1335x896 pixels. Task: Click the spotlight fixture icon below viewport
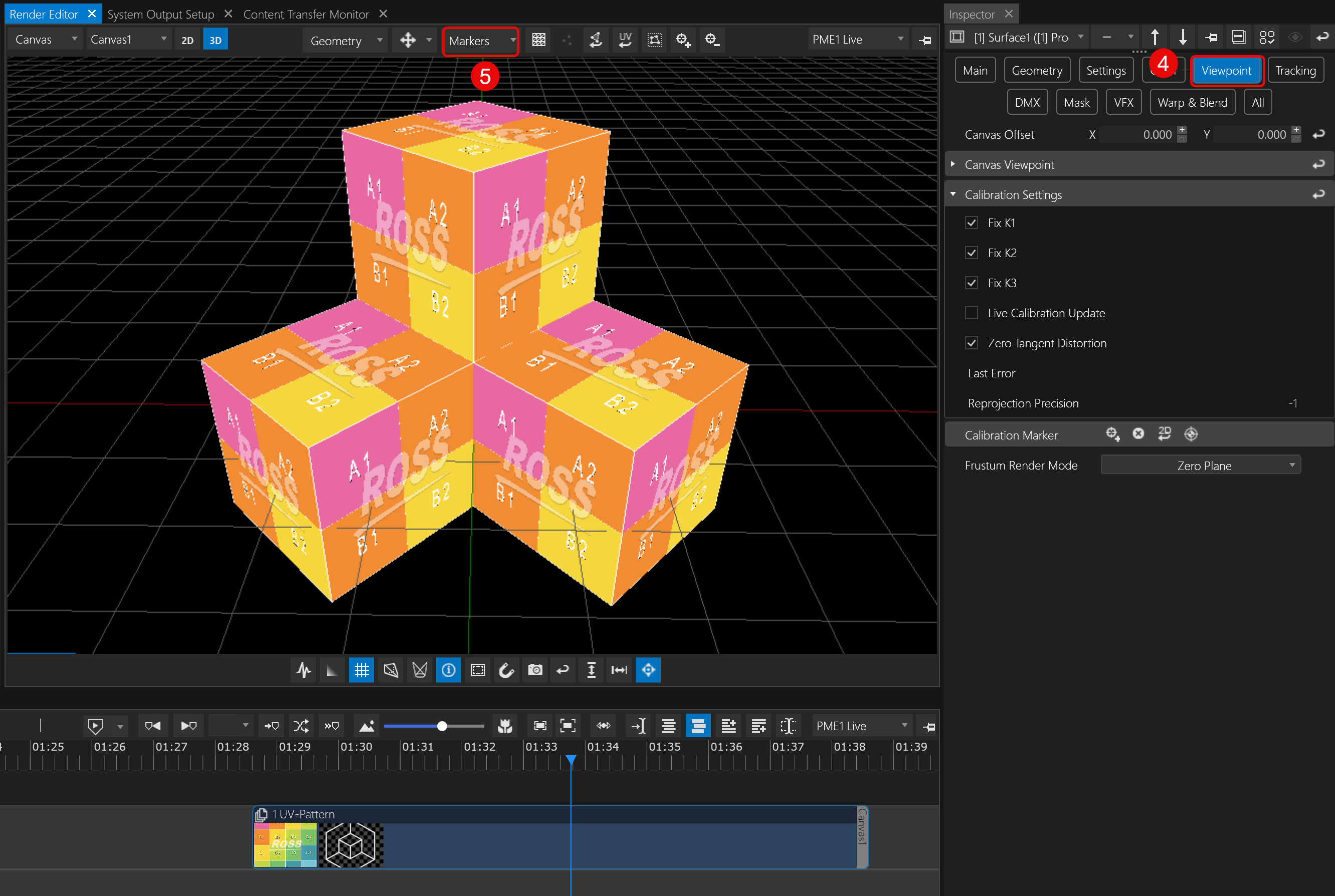pyautogui.click(x=420, y=669)
